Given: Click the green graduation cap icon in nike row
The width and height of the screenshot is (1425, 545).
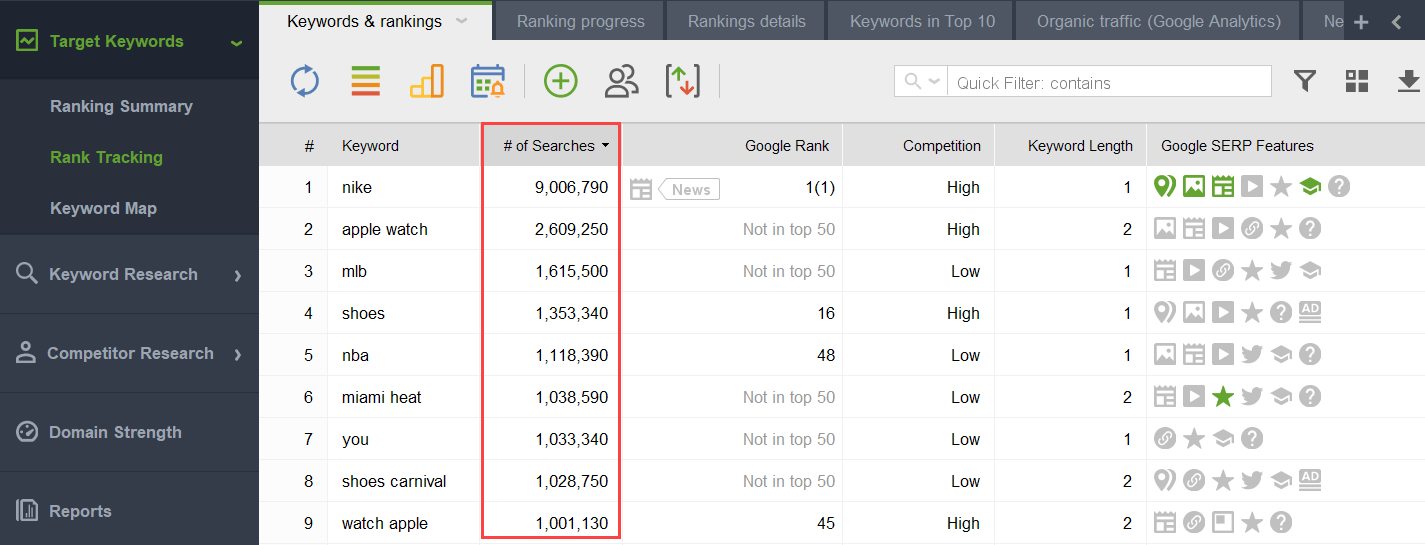Looking at the screenshot, I should point(1310,187).
